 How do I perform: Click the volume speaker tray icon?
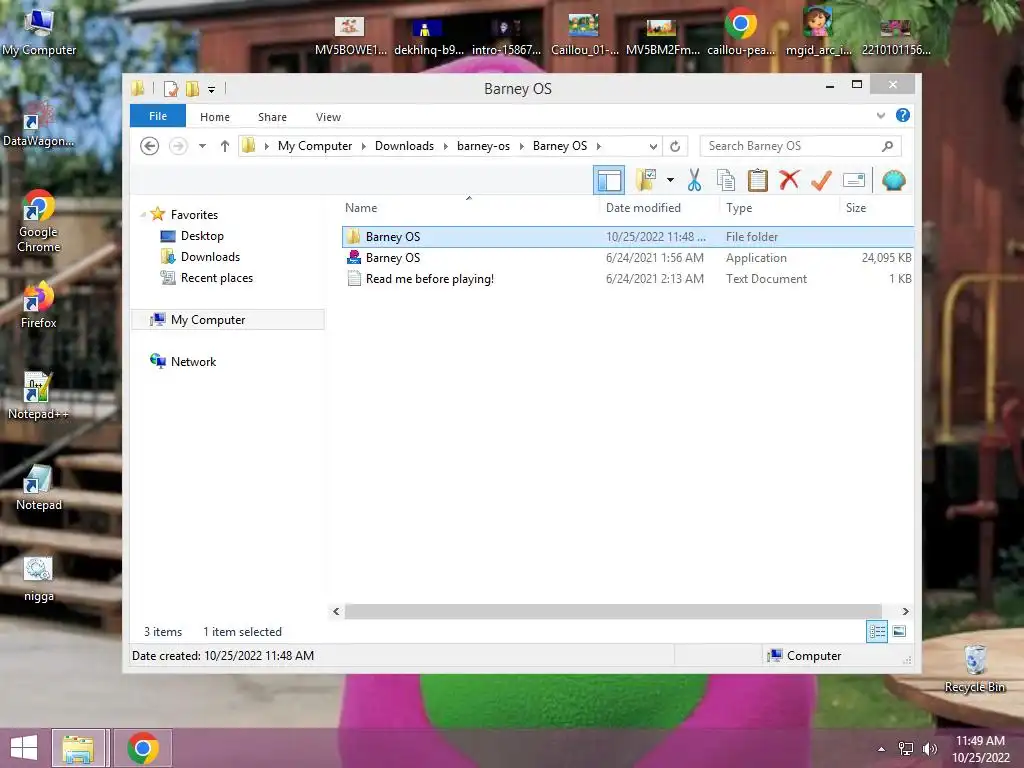(929, 748)
